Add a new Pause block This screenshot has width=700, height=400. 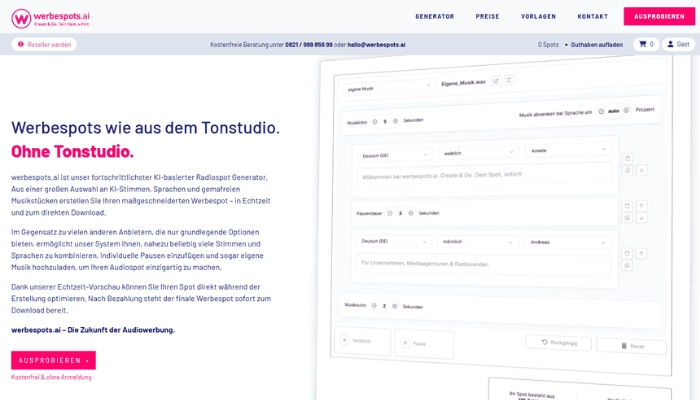[424, 344]
